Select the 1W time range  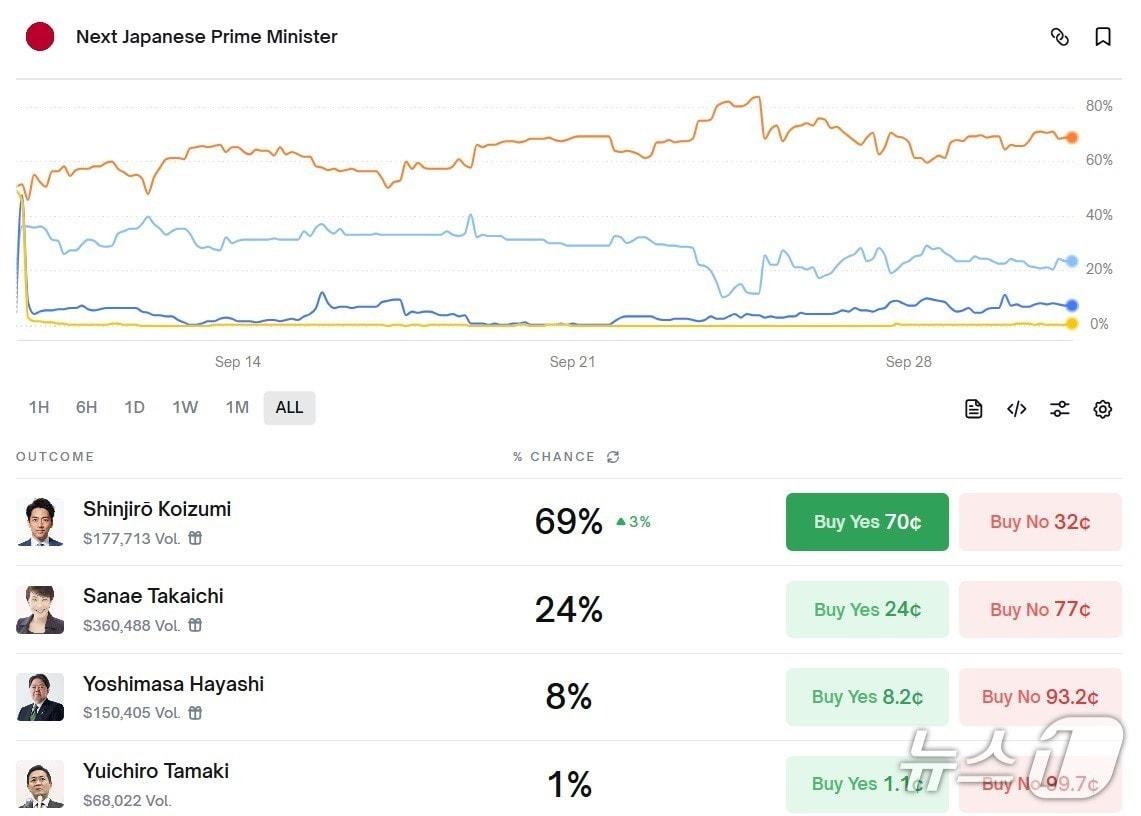[x=185, y=407]
